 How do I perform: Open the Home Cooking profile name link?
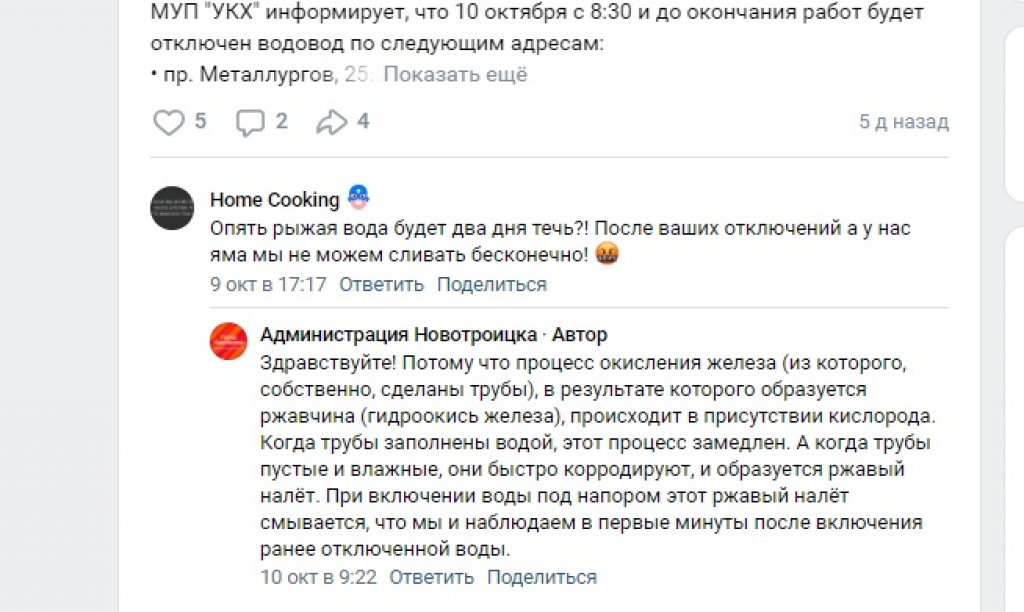pyautogui.click(x=274, y=199)
